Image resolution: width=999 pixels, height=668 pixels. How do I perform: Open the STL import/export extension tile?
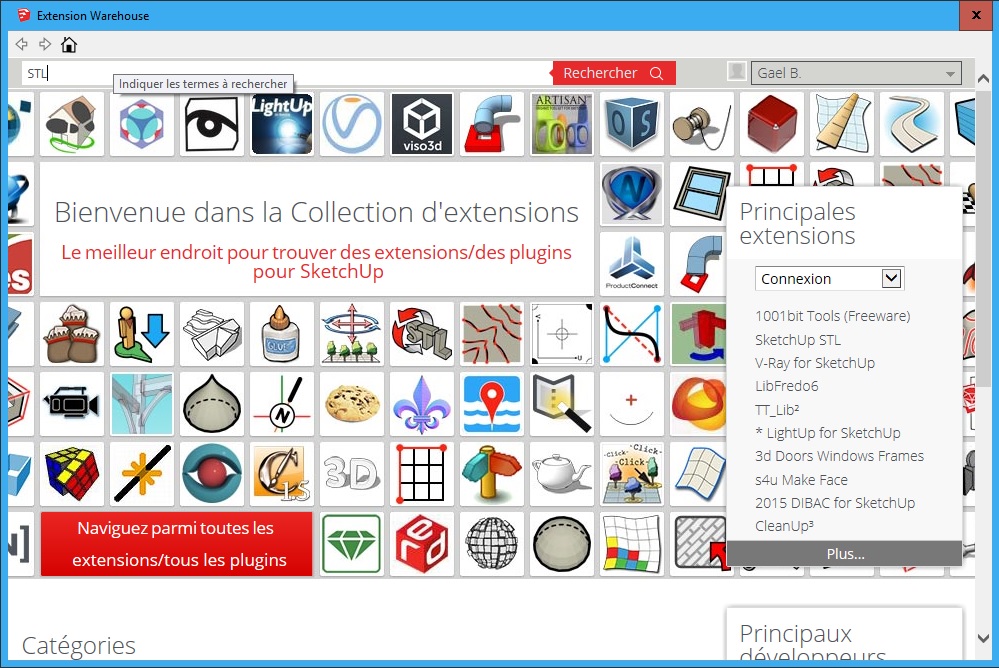(422, 334)
